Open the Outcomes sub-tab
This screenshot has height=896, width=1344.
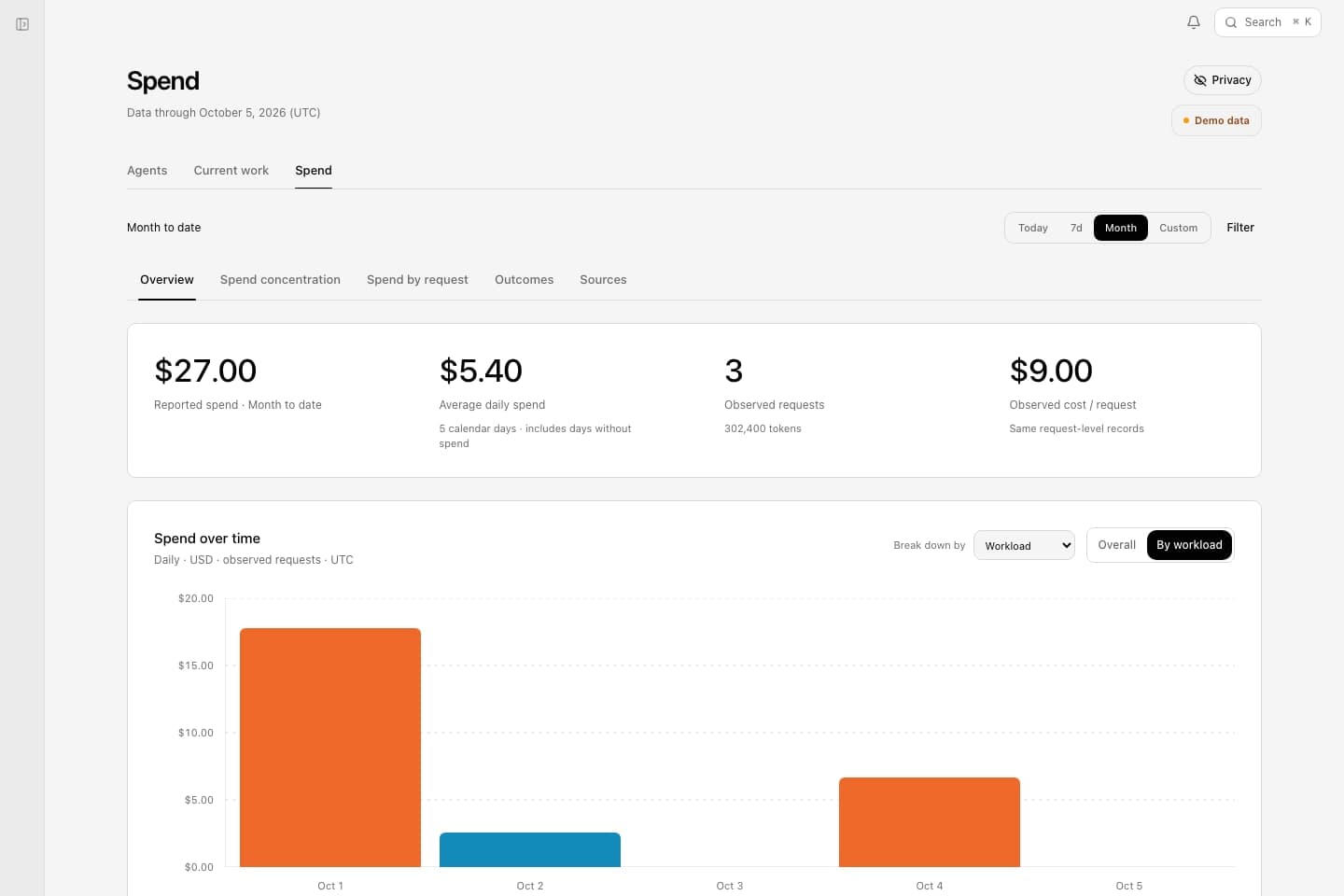pyautogui.click(x=525, y=280)
